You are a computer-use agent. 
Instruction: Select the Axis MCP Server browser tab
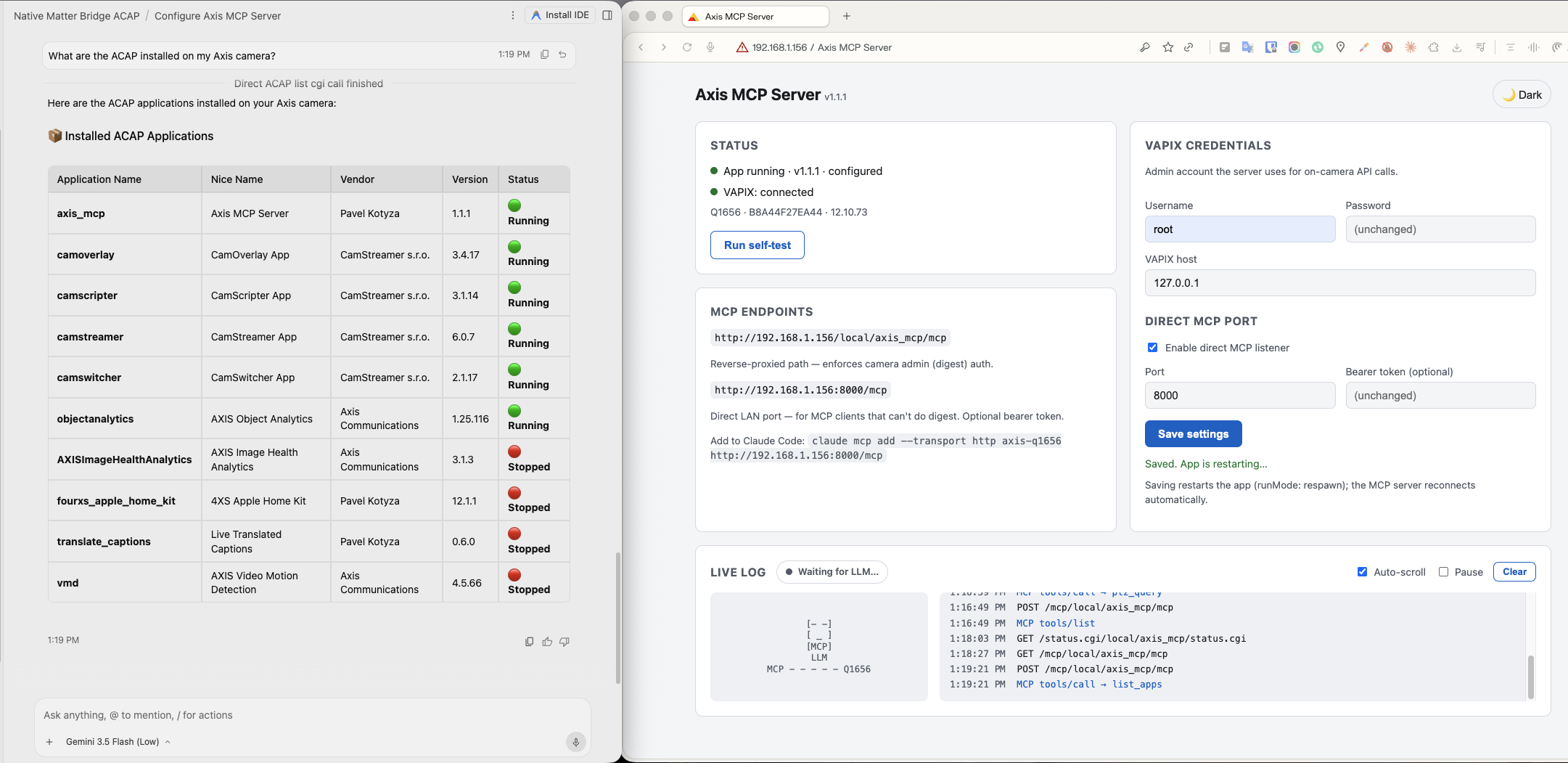click(755, 16)
